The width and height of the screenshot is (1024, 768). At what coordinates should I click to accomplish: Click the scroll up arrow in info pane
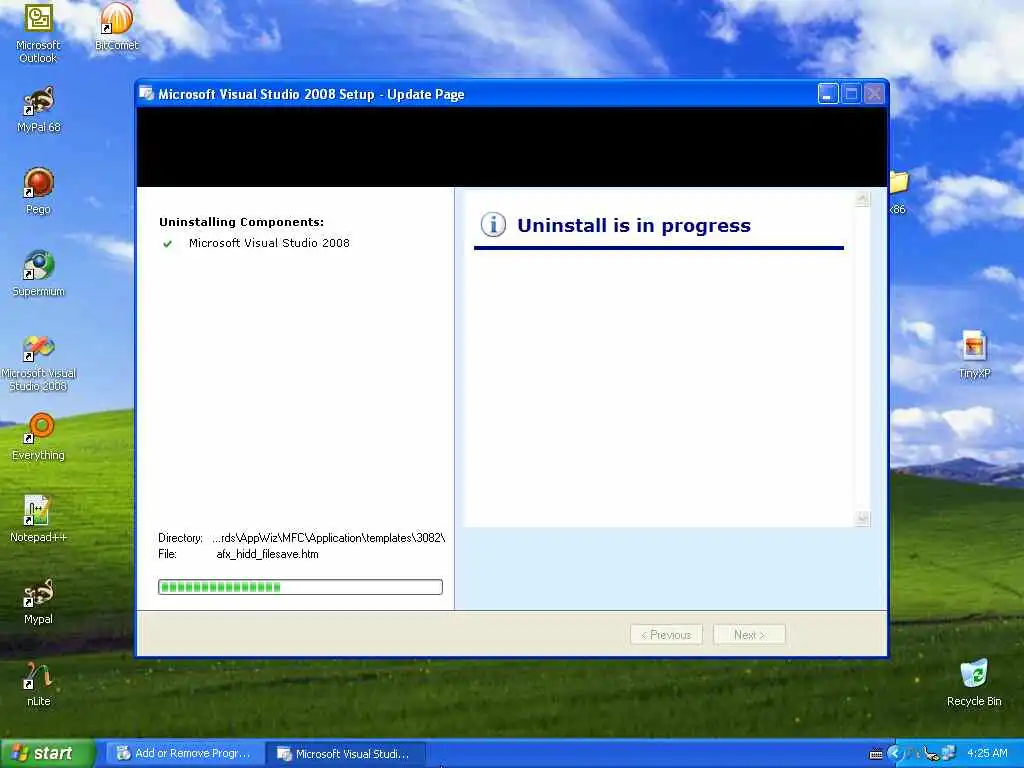(862, 199)
